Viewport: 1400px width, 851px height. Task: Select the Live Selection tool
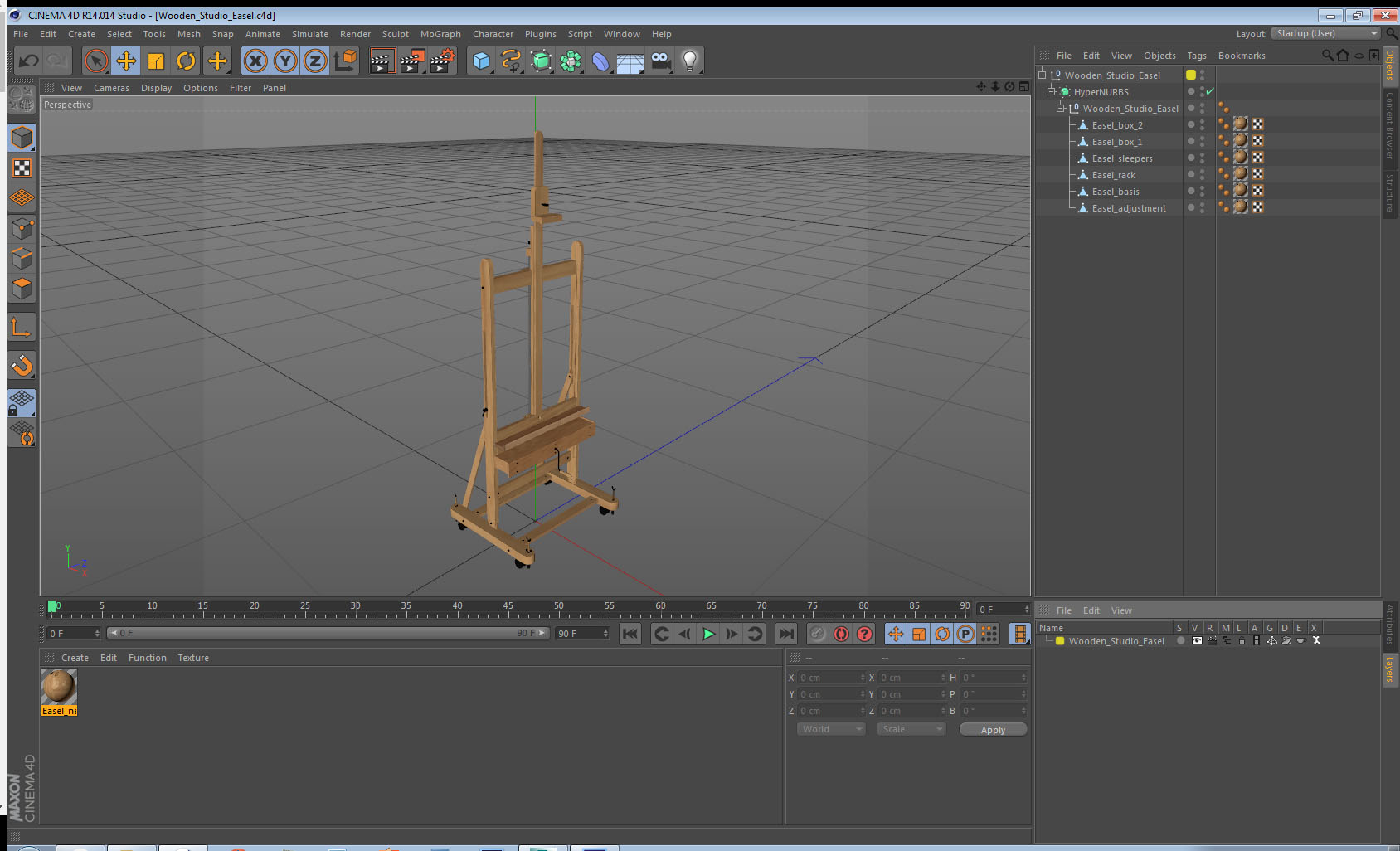pos(96,61)
